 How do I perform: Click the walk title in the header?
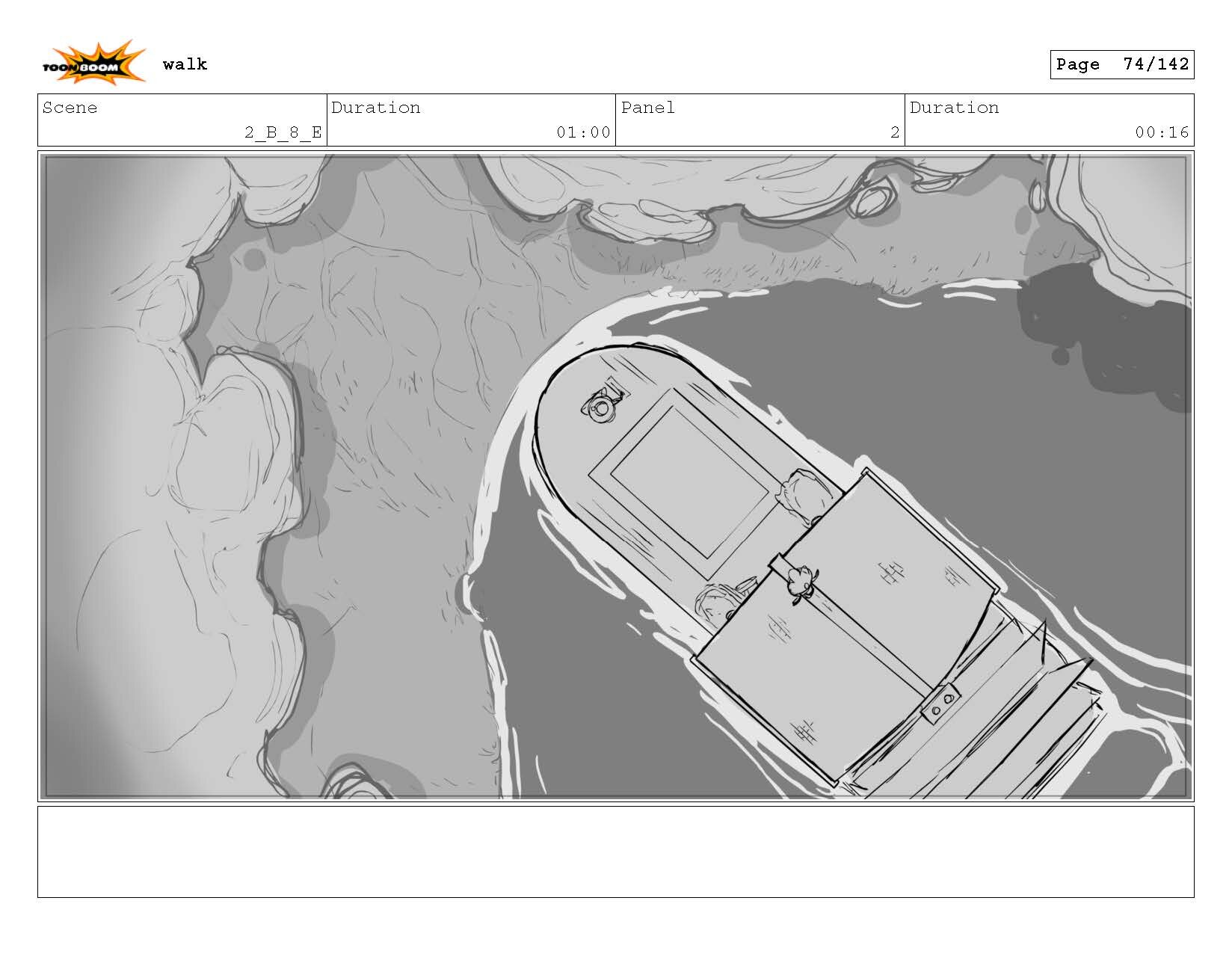[x=185, y=64]
